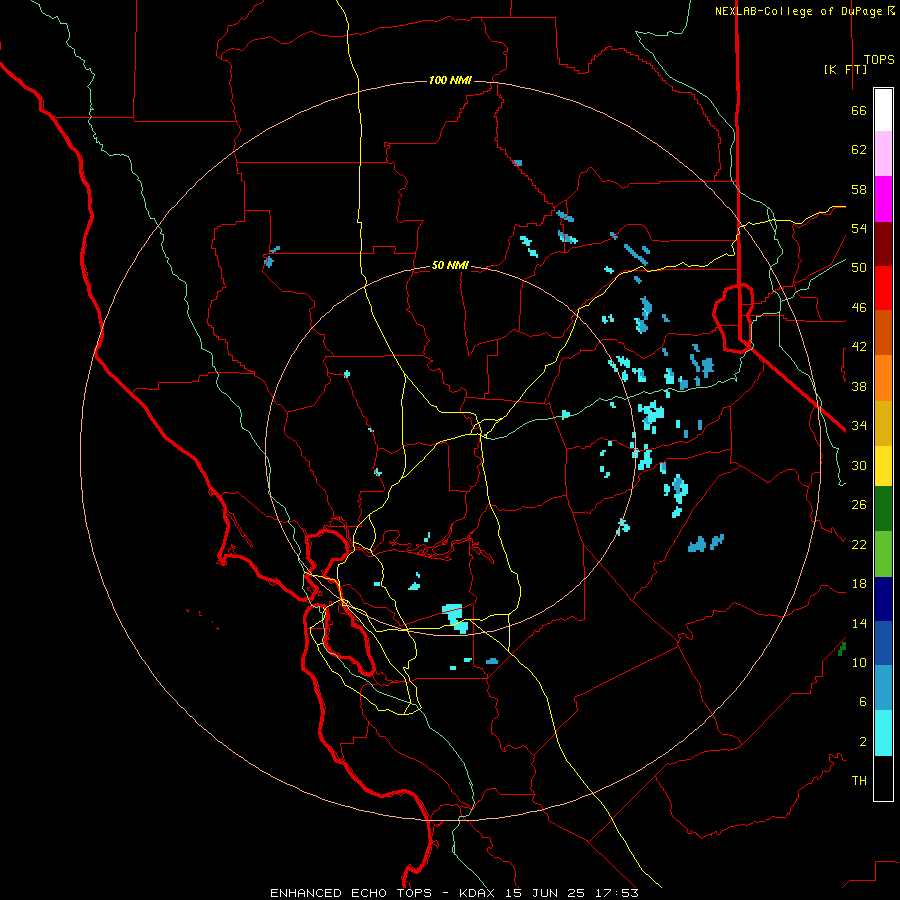Viewport: 900px width, 900px height.
Task: Click the light blue (steel blue) legend swatch
Action: click(x=883, y=687)
